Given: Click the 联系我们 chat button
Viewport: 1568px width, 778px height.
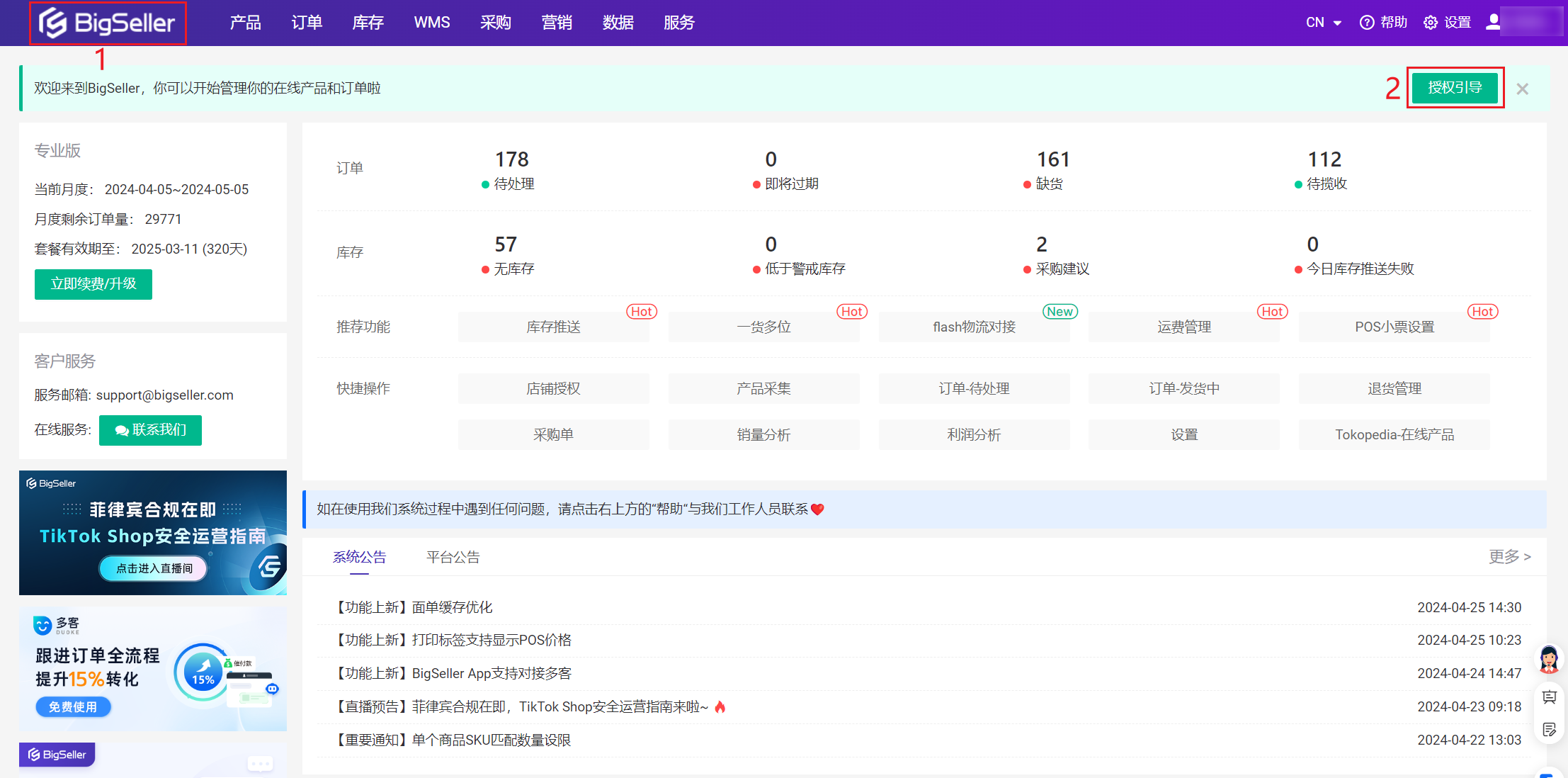Looking at the screenshot, I should [x=150, y=430].
